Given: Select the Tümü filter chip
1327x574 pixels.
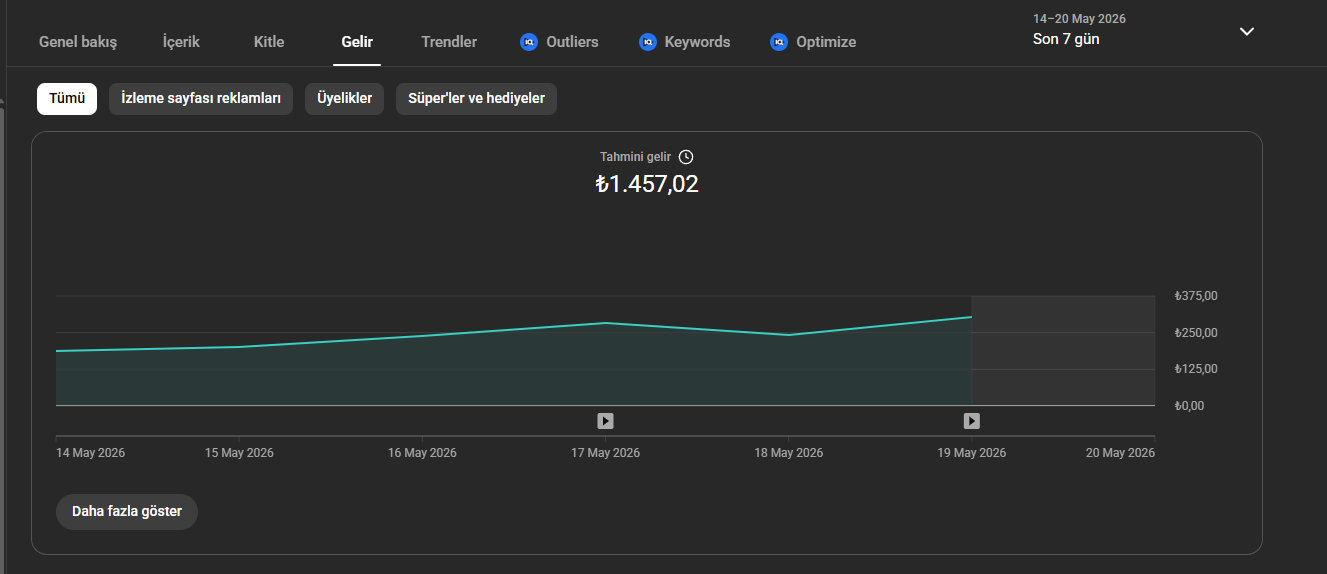Looking at the screenshot, I should click(x=67, y=99).
